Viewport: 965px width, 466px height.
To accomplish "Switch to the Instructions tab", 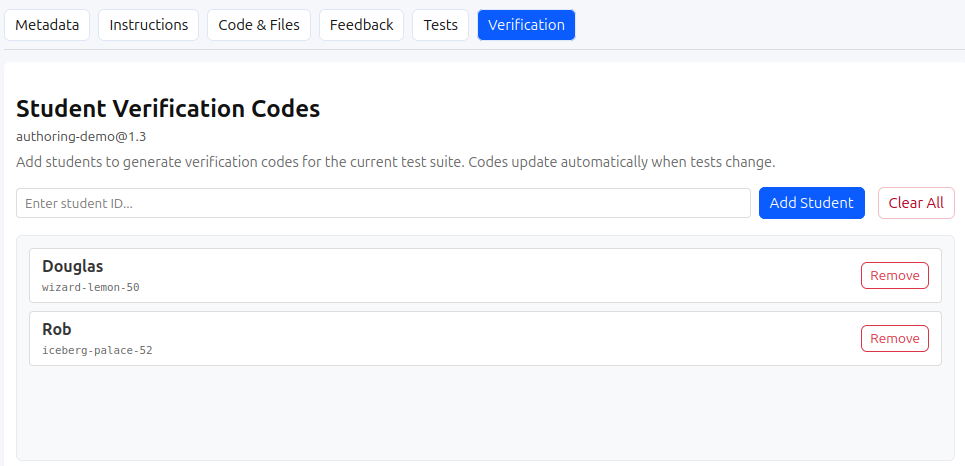I will (148, 25).
